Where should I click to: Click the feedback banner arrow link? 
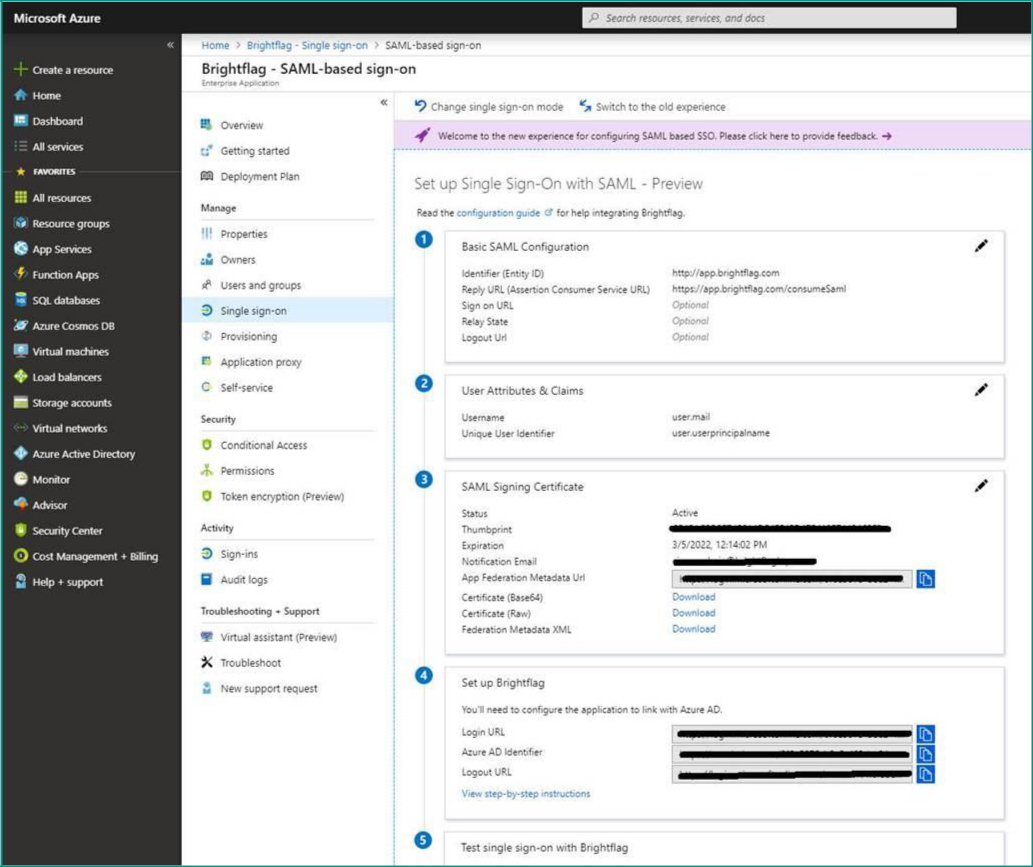887,136
